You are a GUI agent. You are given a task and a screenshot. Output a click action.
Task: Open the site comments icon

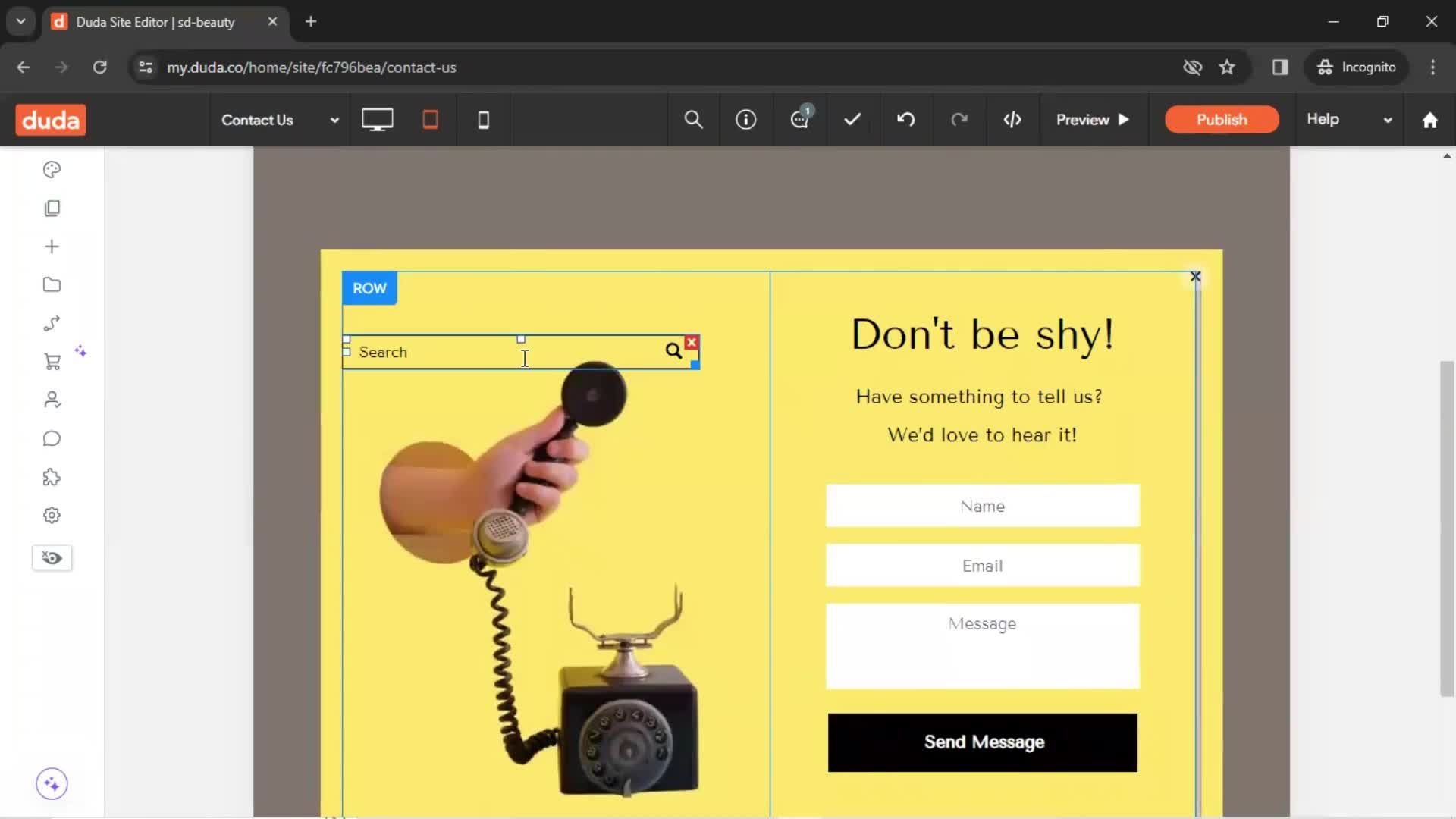(800, 120)
